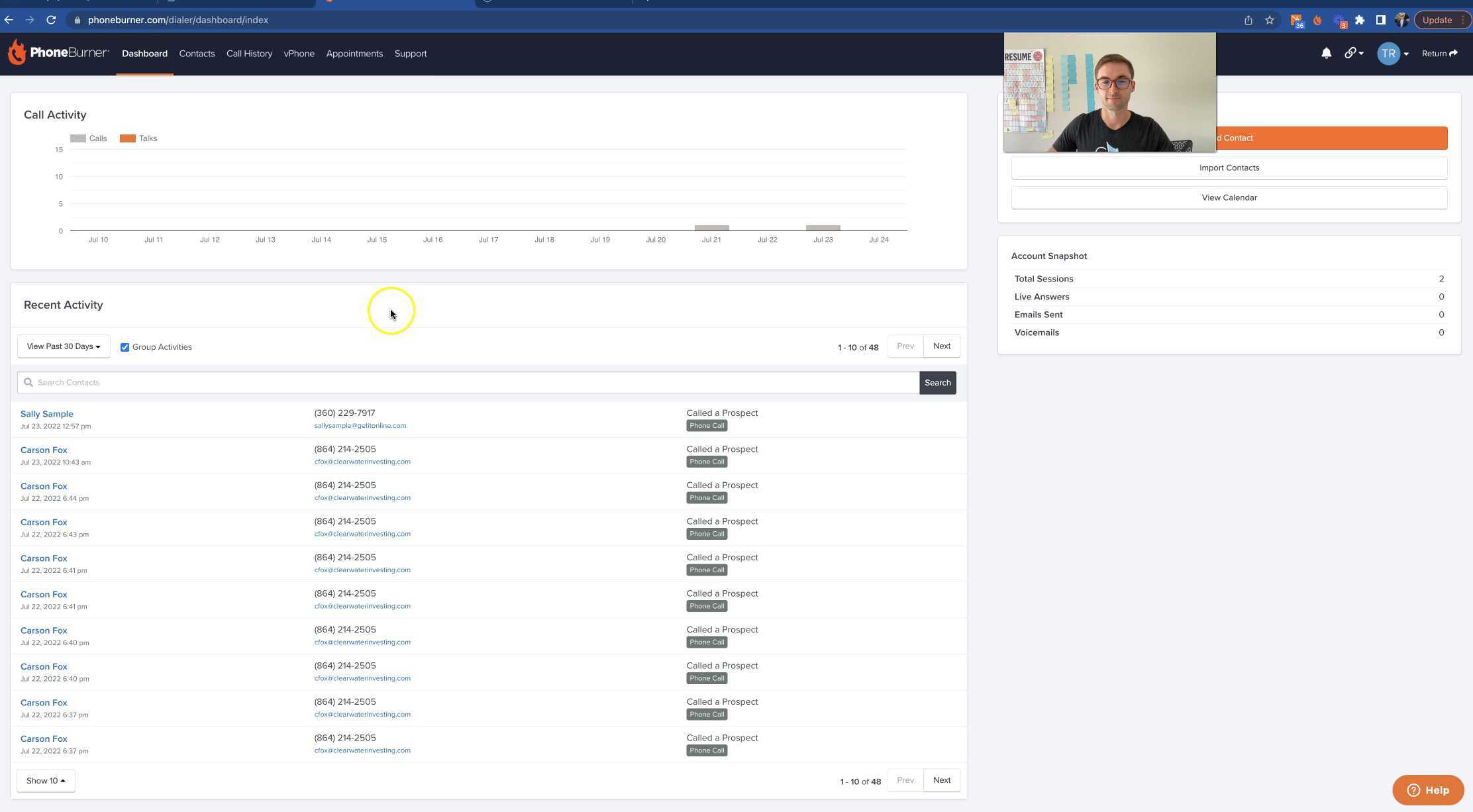
Task: Click the Import Contacts button
Action: click(1229, 168)
